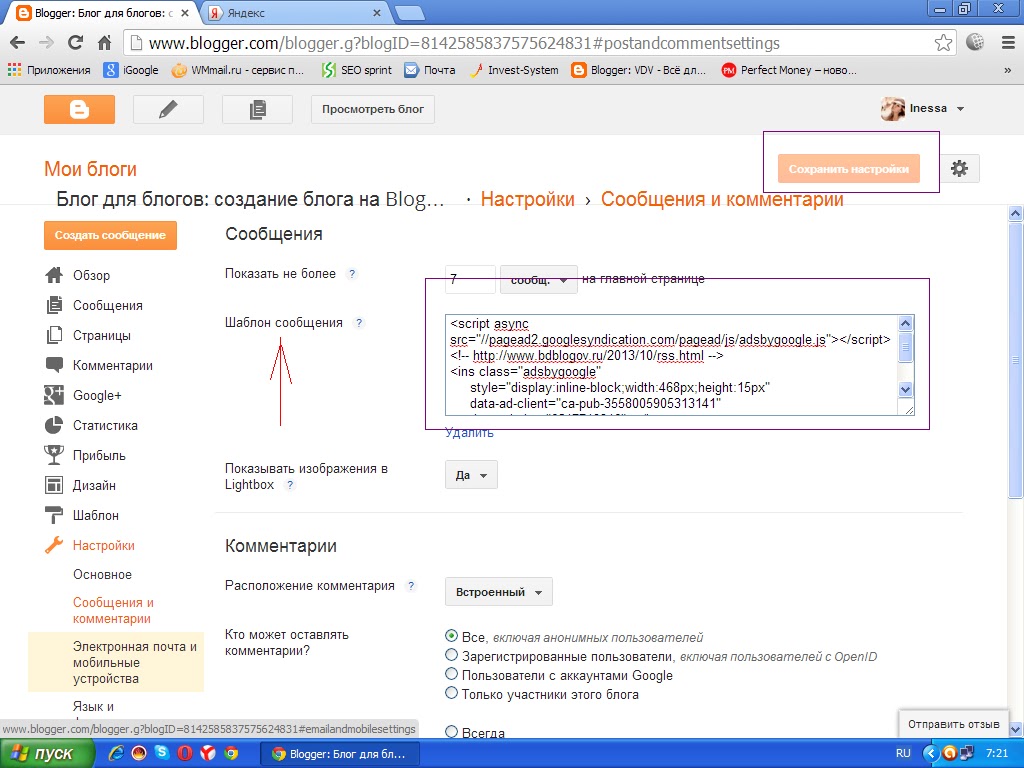Viewport: 1024px width, 768px height.
Task: Click the pencil new post icon
Action: click(x=168, y=109)
